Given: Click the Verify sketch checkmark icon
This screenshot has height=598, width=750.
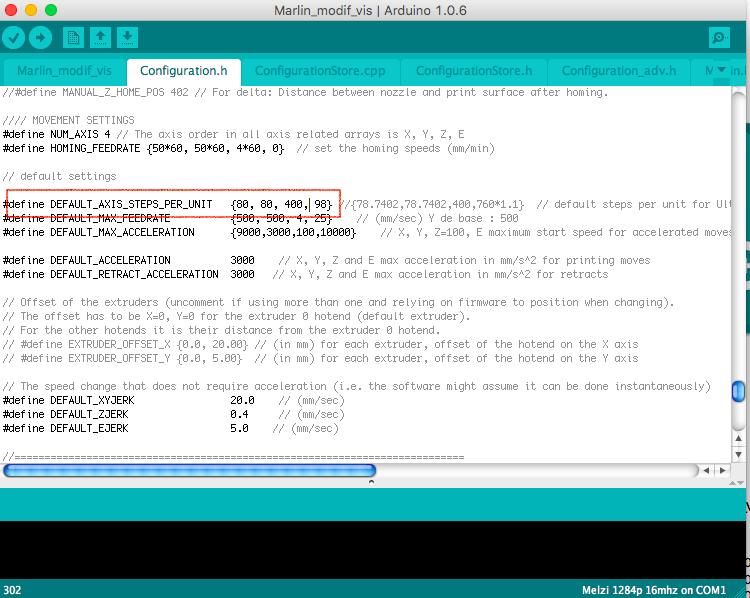Looking at the screenshot, I should point(13,37).
